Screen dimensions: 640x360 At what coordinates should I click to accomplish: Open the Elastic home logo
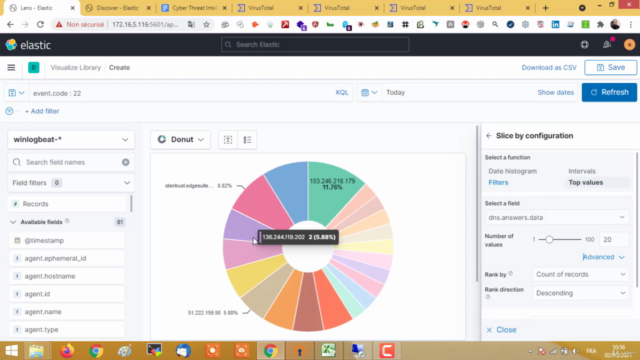28,44
